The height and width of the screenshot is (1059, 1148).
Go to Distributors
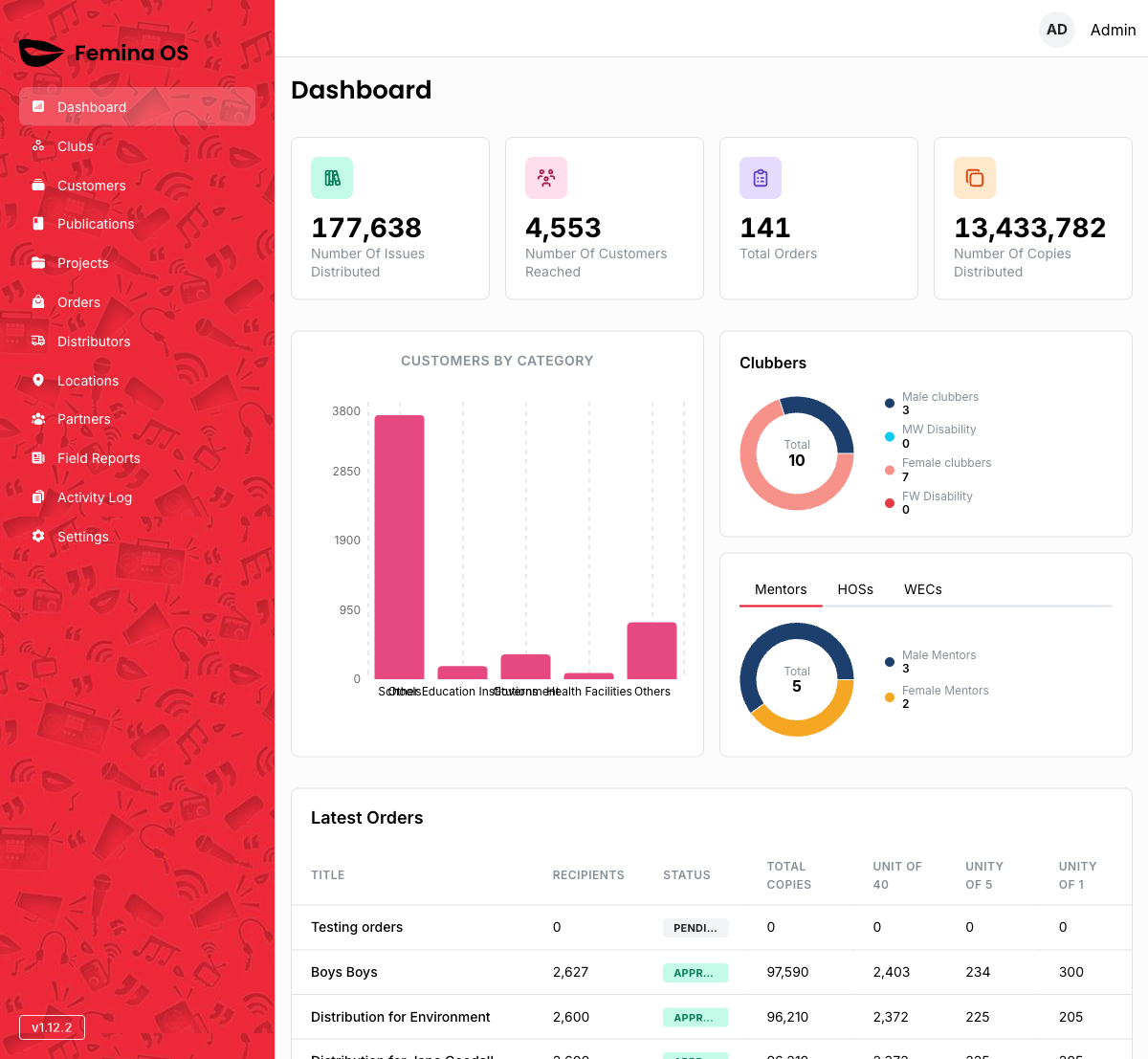[137, 342]
